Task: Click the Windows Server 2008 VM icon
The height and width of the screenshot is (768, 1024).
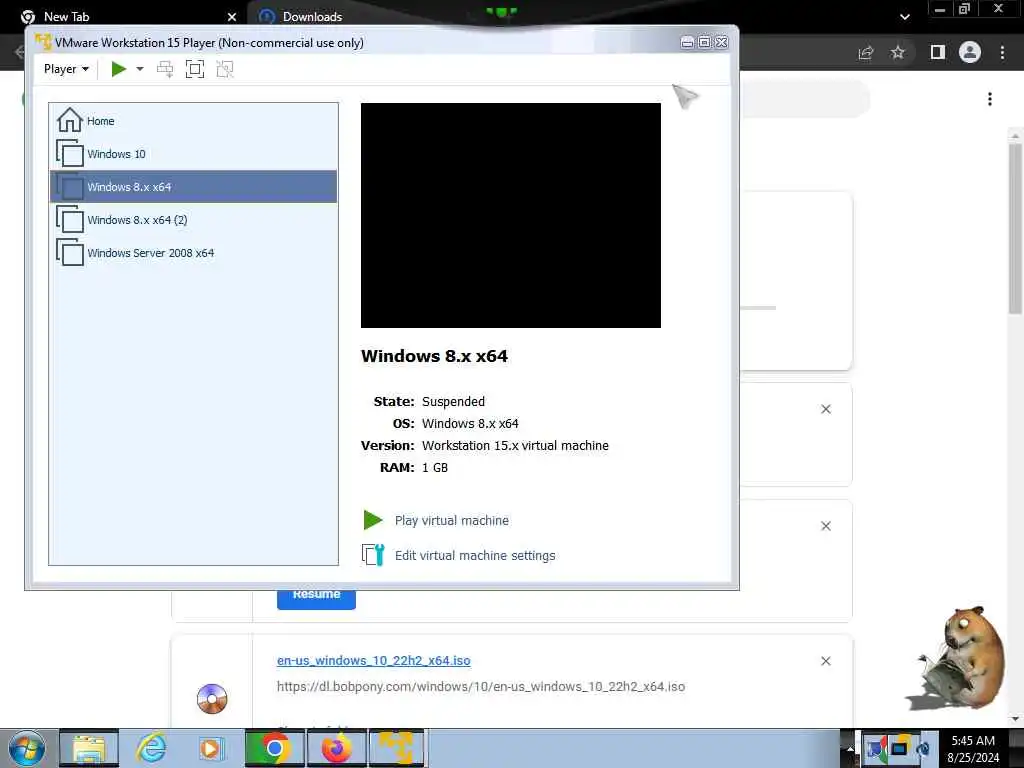Action: (70, 253)
